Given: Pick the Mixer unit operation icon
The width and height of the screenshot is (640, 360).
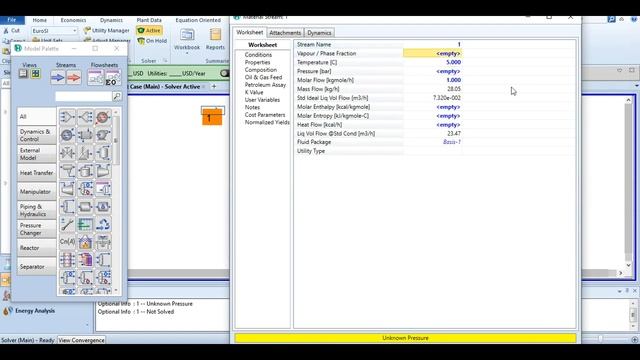Looking at the screenshot, I should (67, 117).
